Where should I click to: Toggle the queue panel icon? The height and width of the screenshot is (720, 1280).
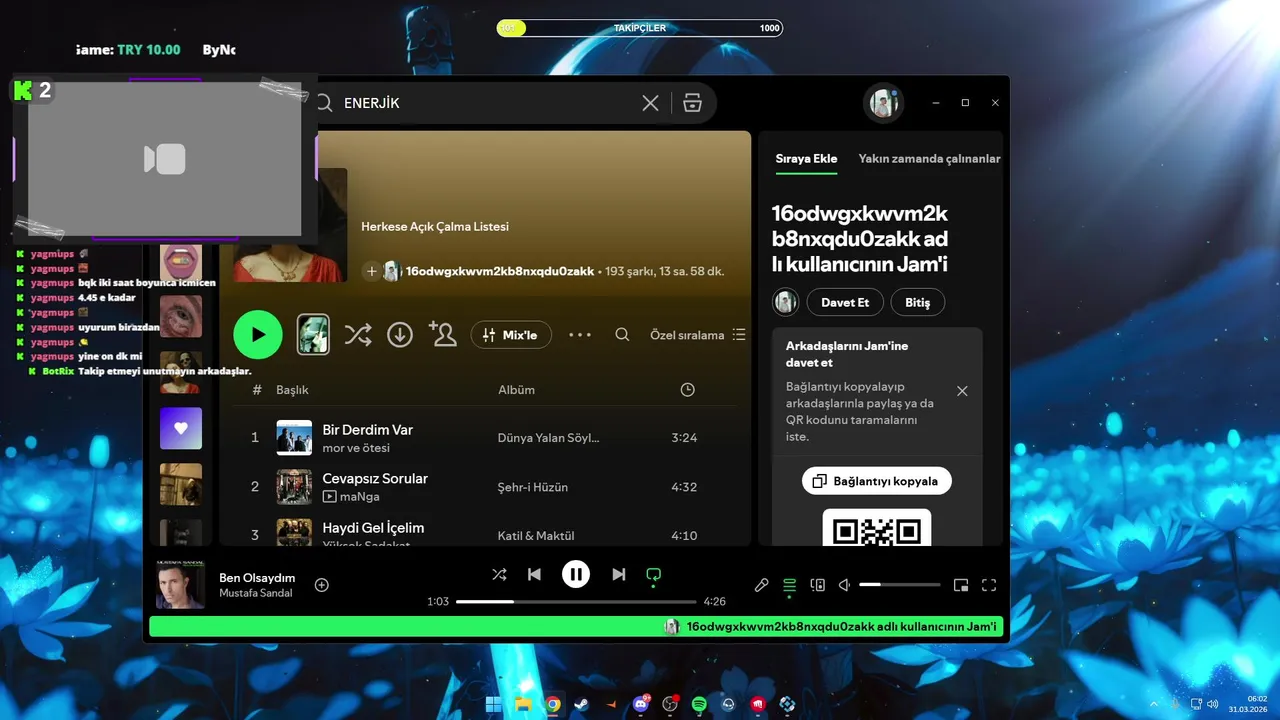[789, 585]
